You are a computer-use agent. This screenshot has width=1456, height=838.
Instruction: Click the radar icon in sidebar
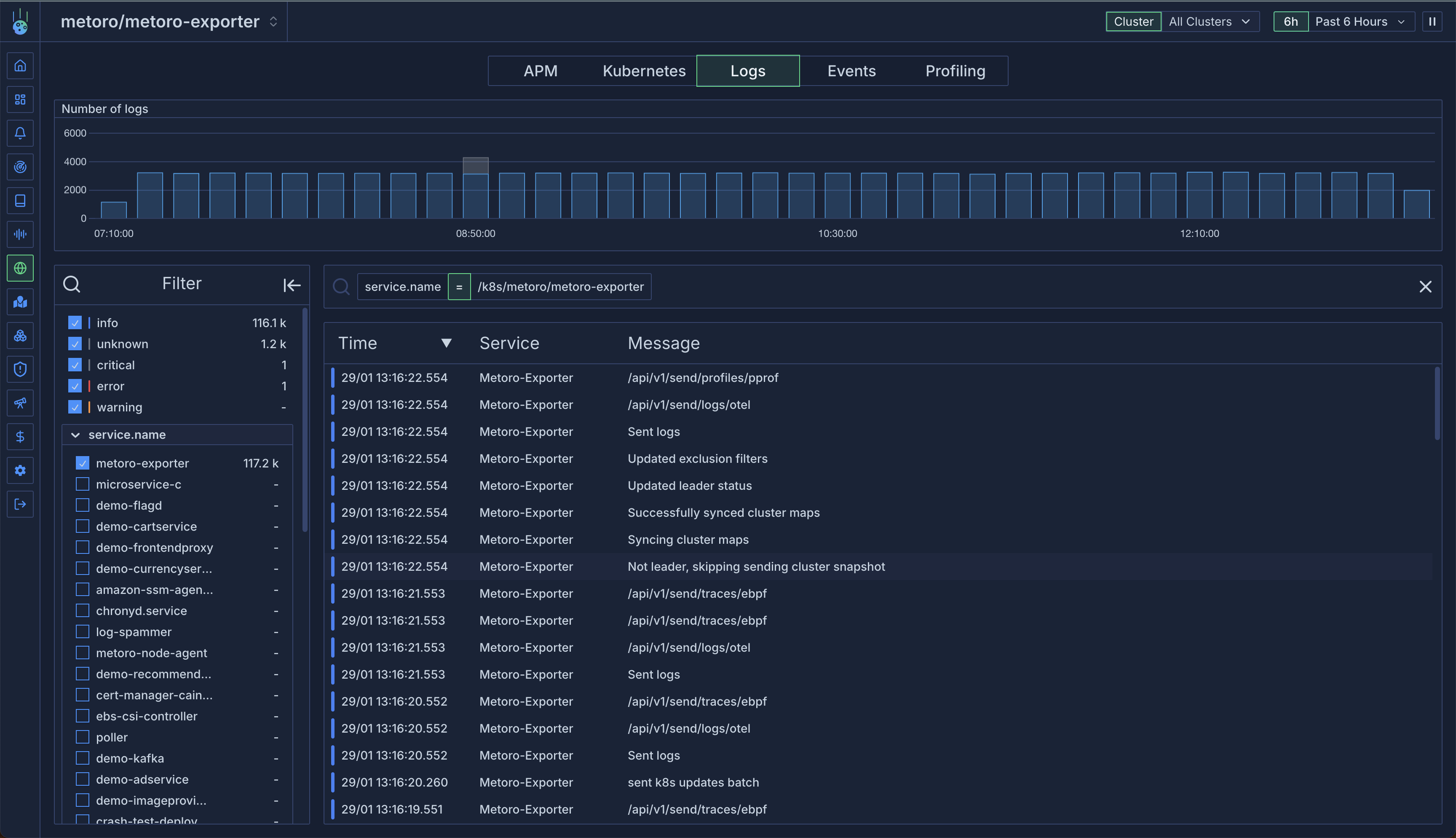pos(20,167)
